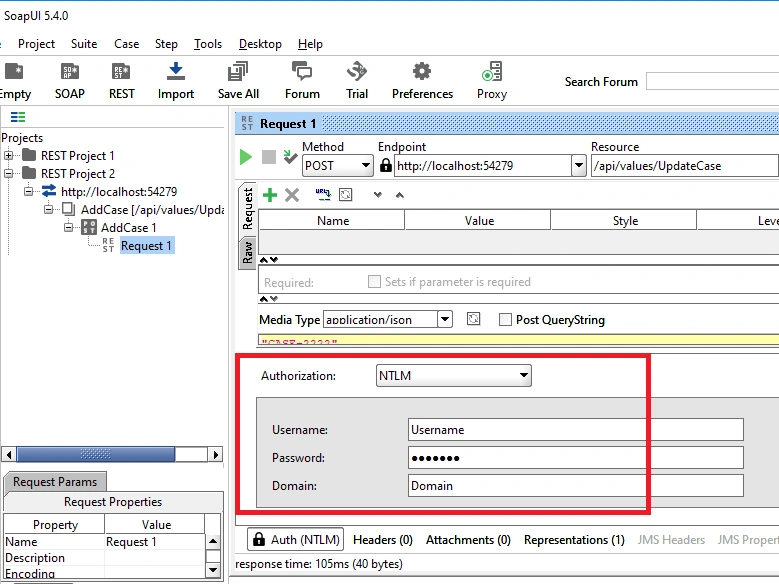
Task: Expand the REST Project 1 tree node
Action: tap(8, 156)
